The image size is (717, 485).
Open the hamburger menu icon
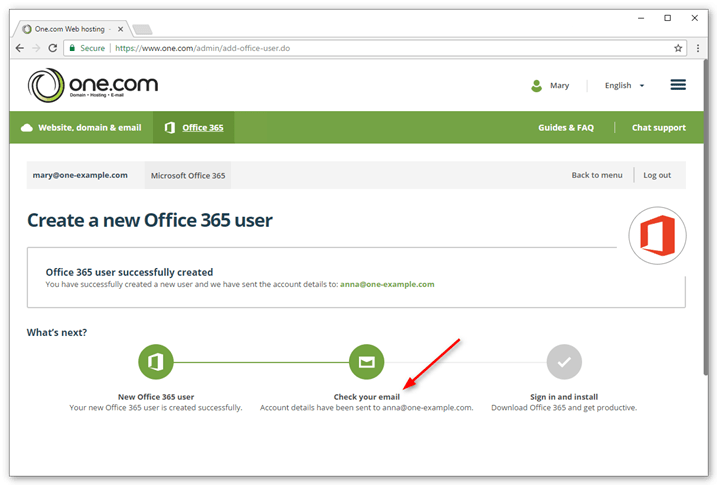pyautogui.click(x=678, y=85)
